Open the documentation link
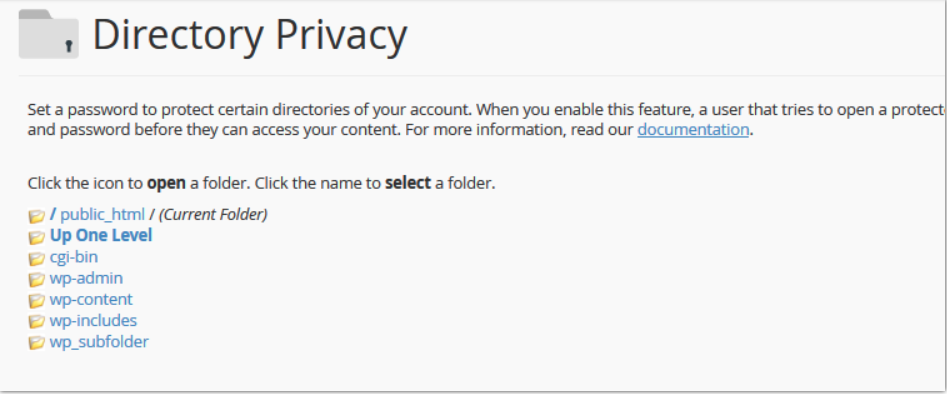The height and width of the screenshot is (394, 947). point(693,129)
